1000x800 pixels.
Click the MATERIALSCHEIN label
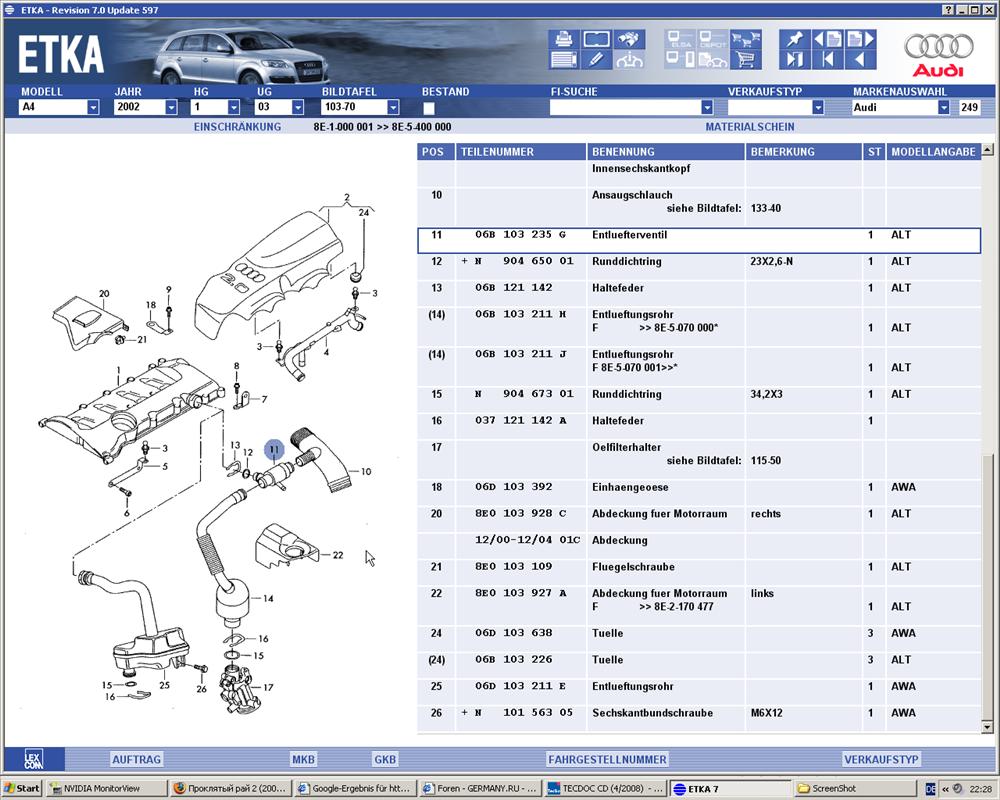coord(750,127)
